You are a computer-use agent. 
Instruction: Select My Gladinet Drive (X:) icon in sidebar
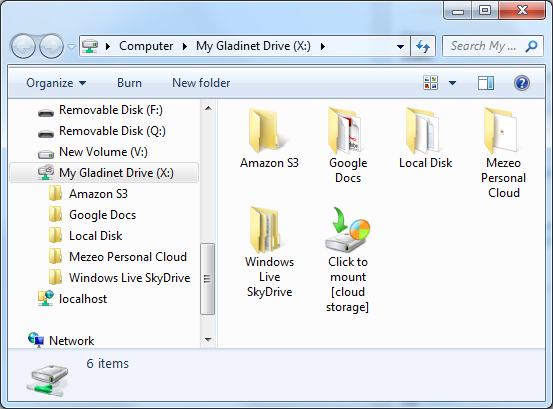(46, 173)
